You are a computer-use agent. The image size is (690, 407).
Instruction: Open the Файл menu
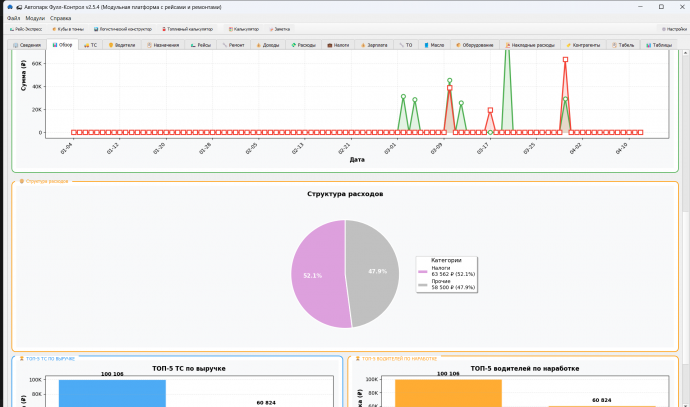coord(13,18)
